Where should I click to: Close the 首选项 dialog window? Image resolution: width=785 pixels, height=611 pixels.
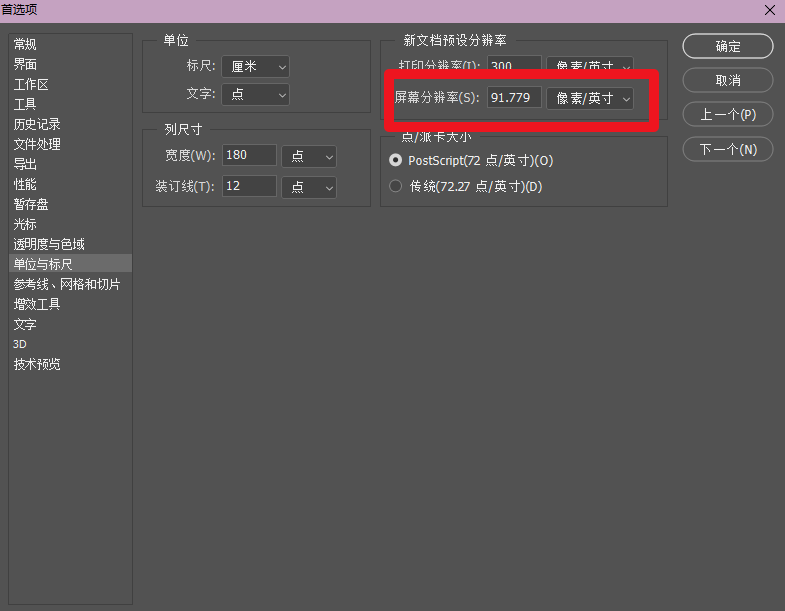770,10
